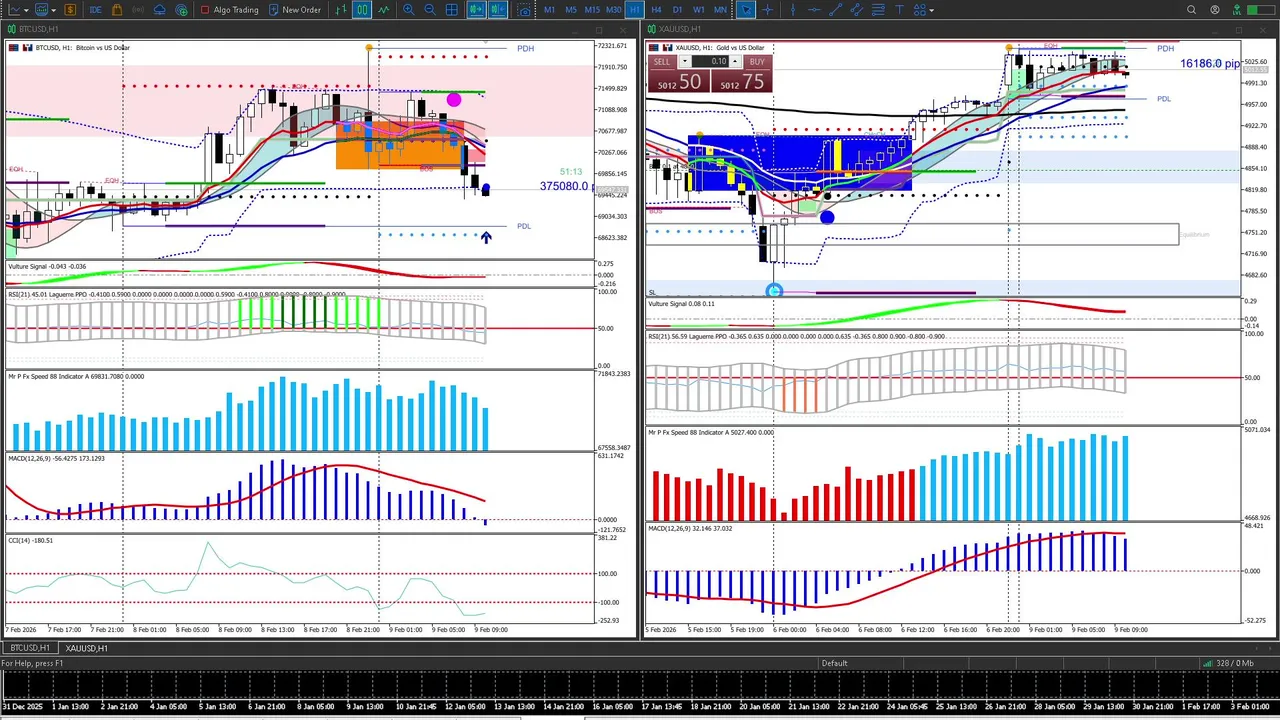Click the dollar-sign trading icon
Screen dimensions: 1280x720
tap(70, 10)
